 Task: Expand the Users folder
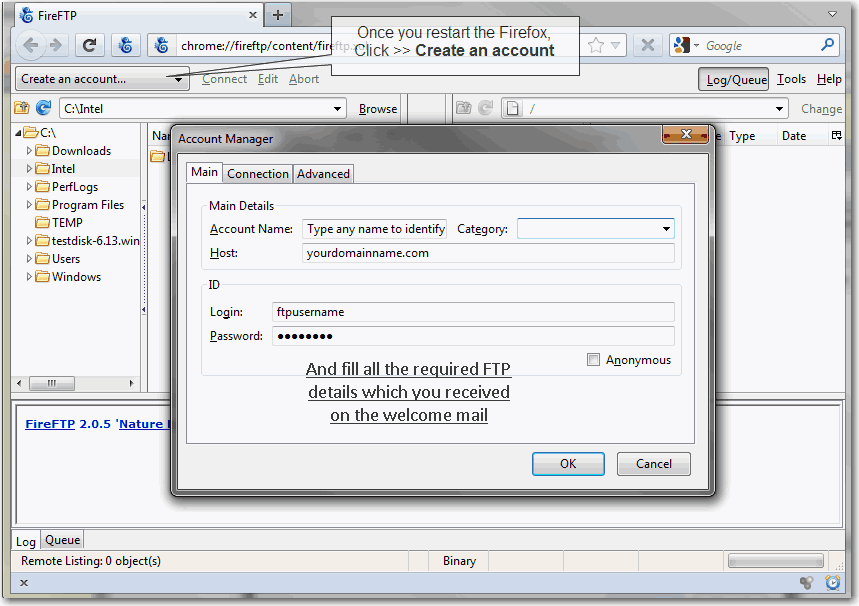tap(29, 259)
